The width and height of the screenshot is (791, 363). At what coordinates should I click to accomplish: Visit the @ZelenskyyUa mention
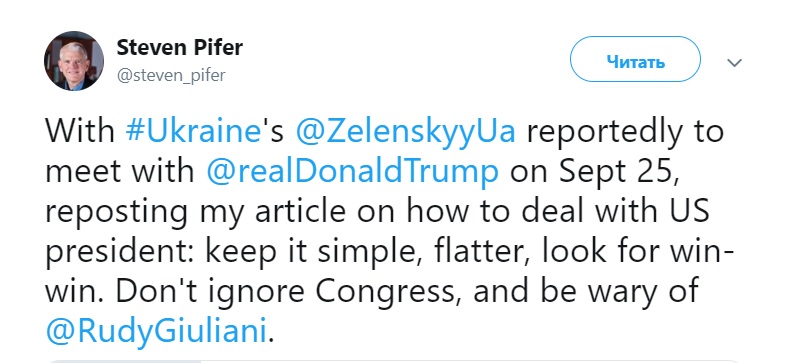[405, 132]
